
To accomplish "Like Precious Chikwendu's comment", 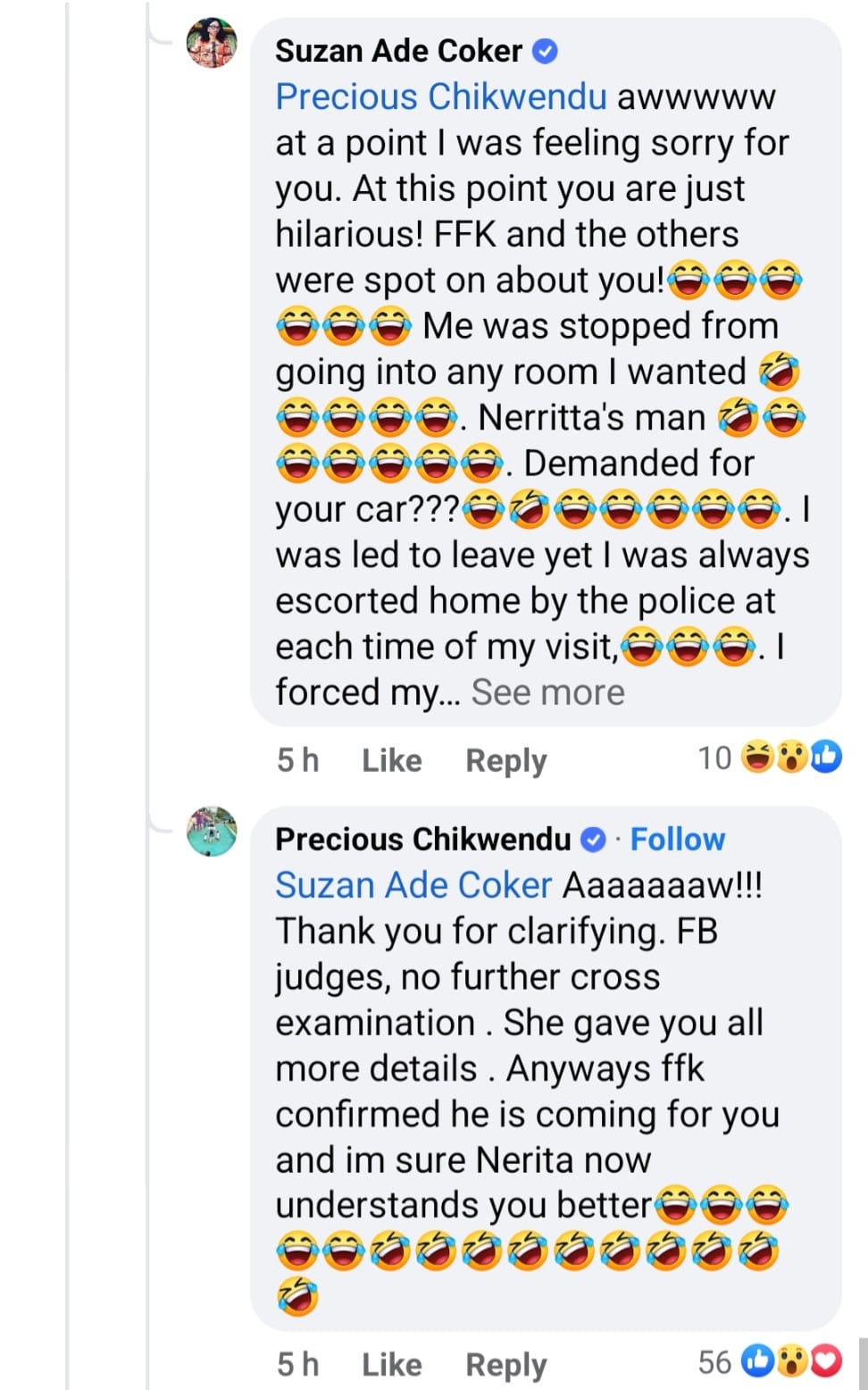I will click(391, 1364).
